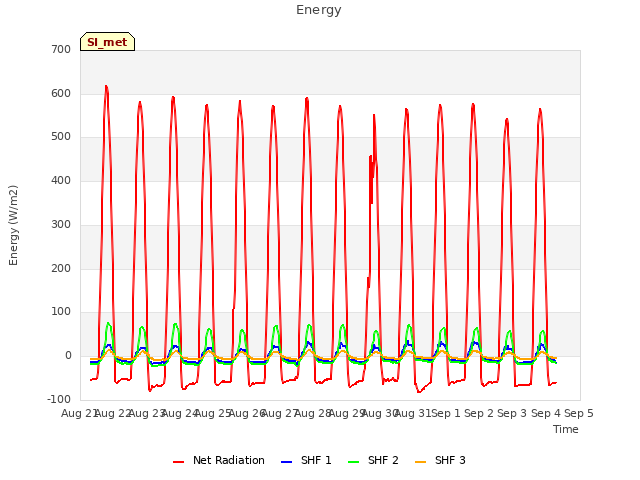Screen dimensions: 640x480
Task: Click the Sep 2 x-axis tick label
Action: click(x=479, y=413)
